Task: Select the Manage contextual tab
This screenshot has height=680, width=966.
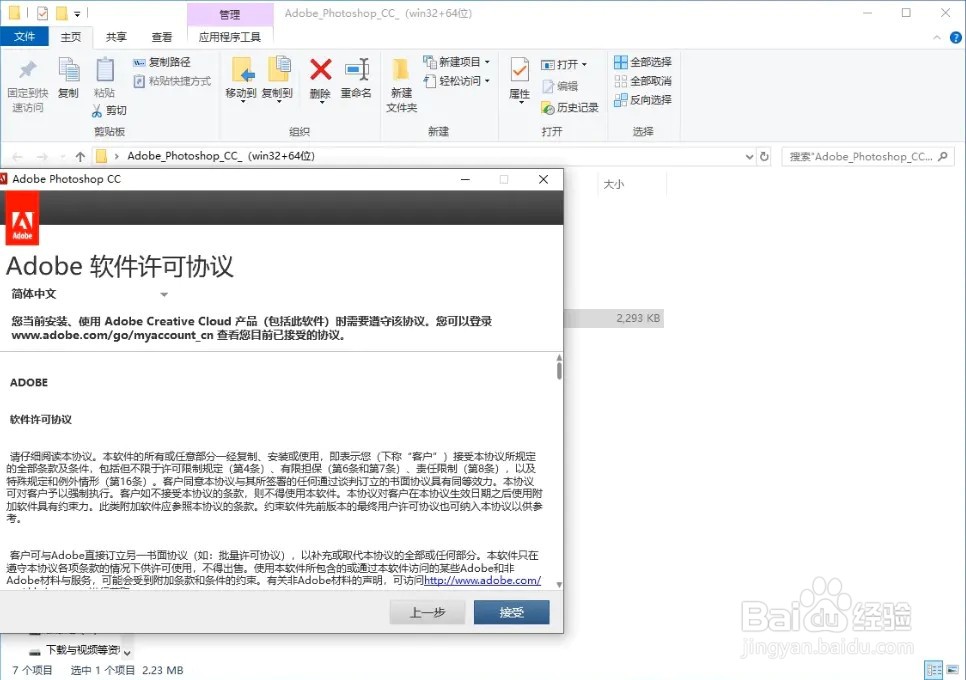Action: tap(230, 14)
